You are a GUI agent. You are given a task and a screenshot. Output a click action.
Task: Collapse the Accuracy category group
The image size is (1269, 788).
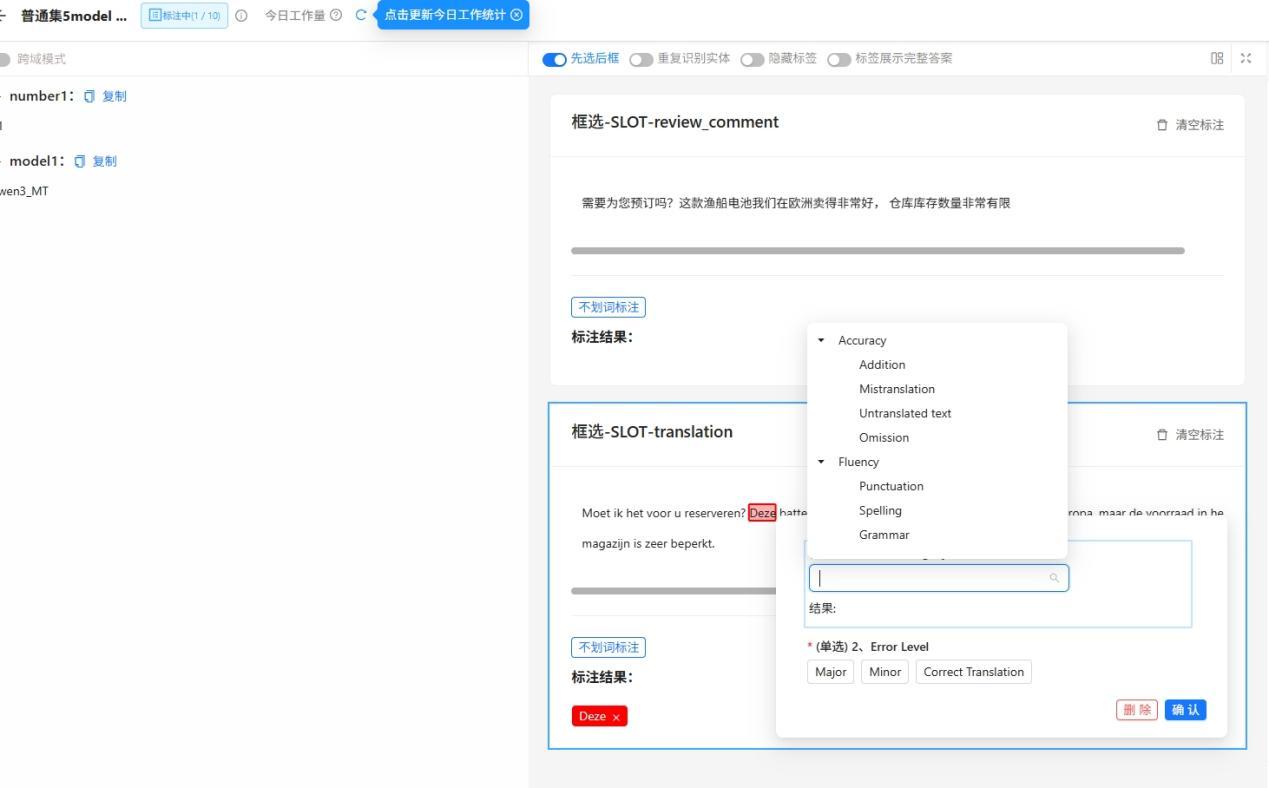pos(821,341)
